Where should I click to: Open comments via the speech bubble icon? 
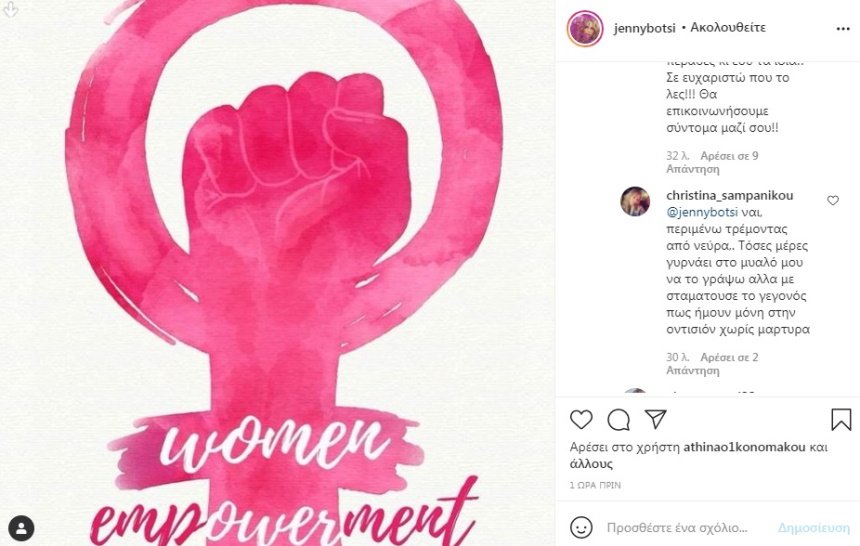click(618, 420)
